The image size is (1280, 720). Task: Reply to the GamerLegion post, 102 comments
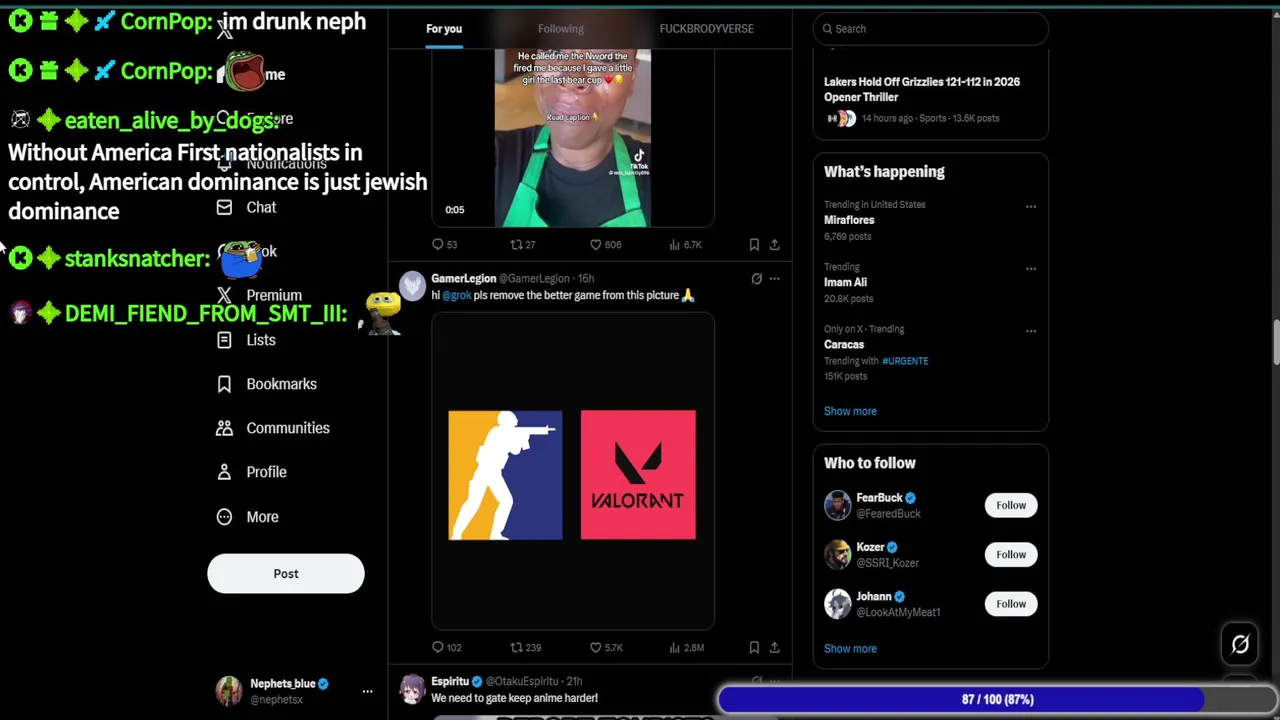pos(446,648)
